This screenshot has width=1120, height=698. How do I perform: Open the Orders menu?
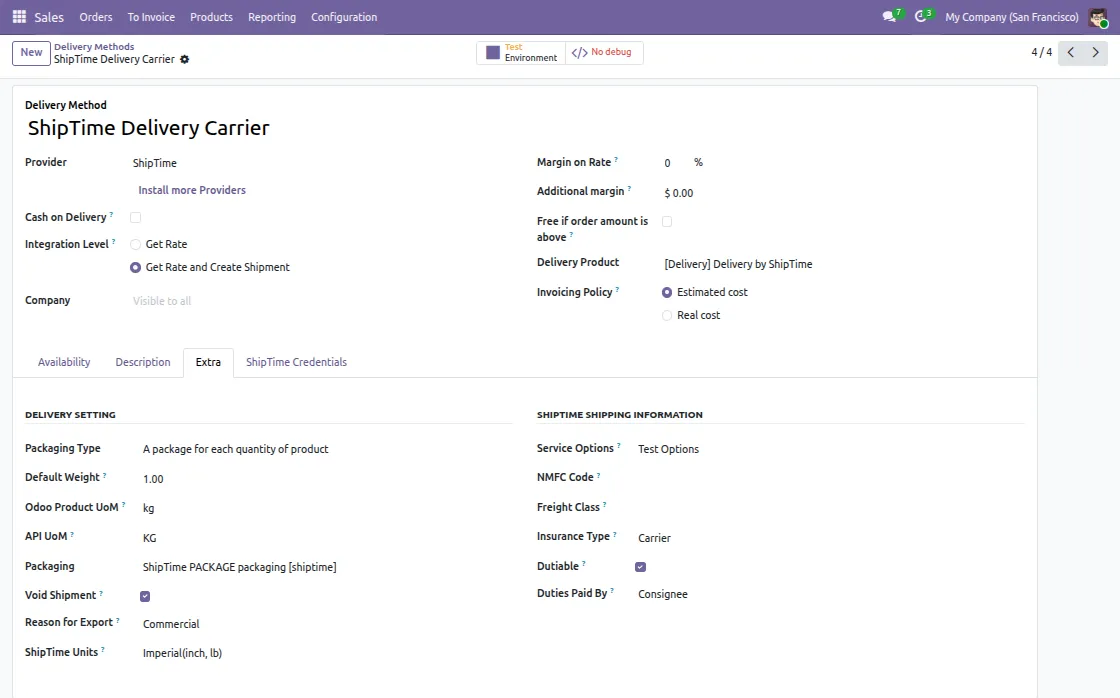96,17
